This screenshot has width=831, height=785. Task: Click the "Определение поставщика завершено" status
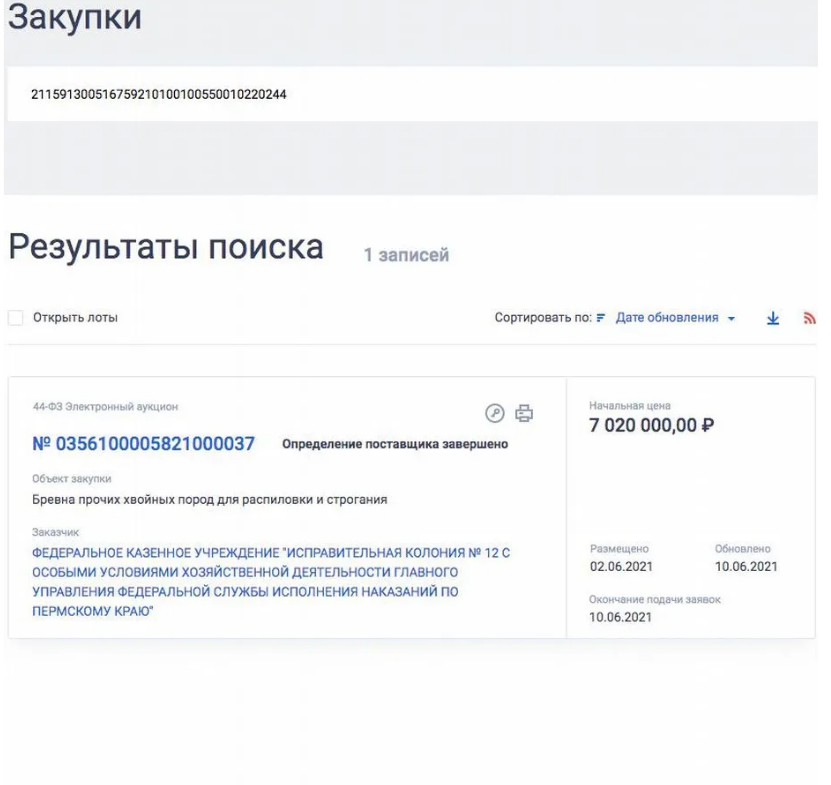coord(395,444)
